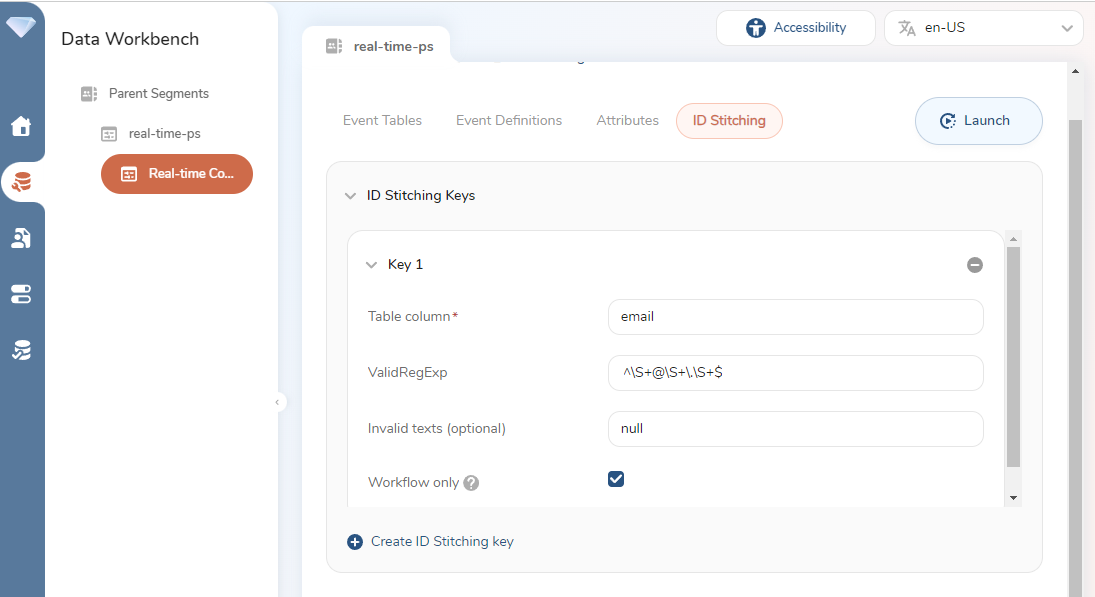Collapse the Key 1 section
Screen dimensions: 1095x597
pos(371,265)
